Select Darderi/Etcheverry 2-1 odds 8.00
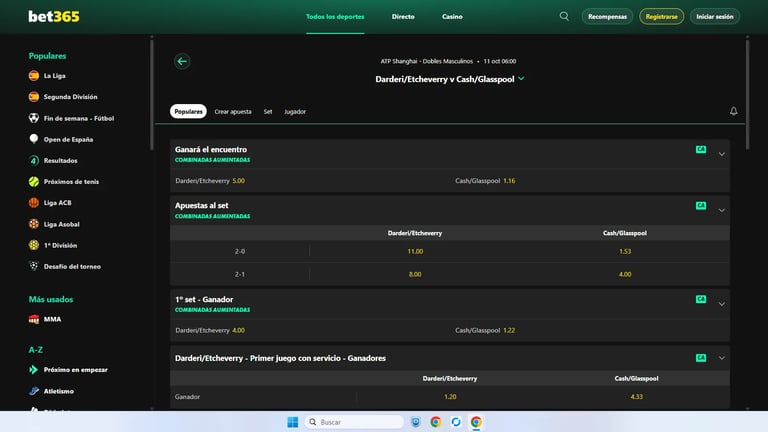The width and height of the screenshot is (768, 432). [x=415, y=274]
